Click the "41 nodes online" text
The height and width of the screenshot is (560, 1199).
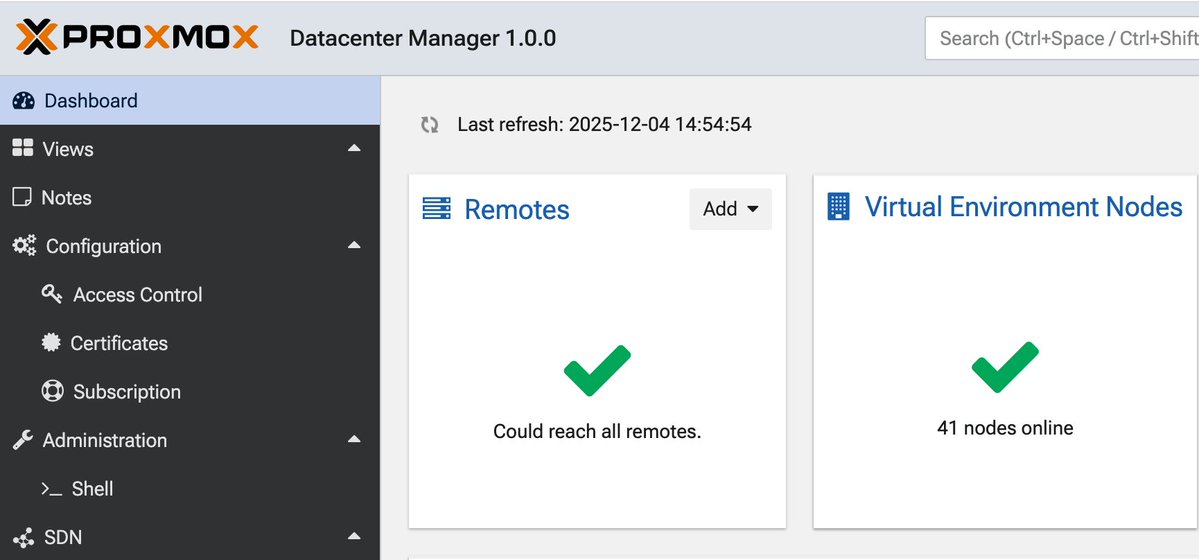click(1005, 428)
